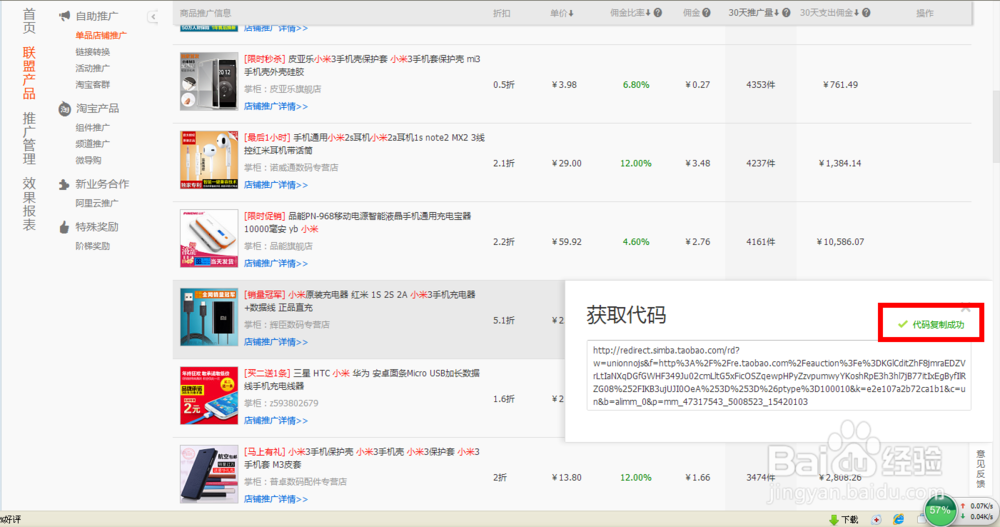Open 阿里云推广 under 新业务合作

[x=97, y=204]
